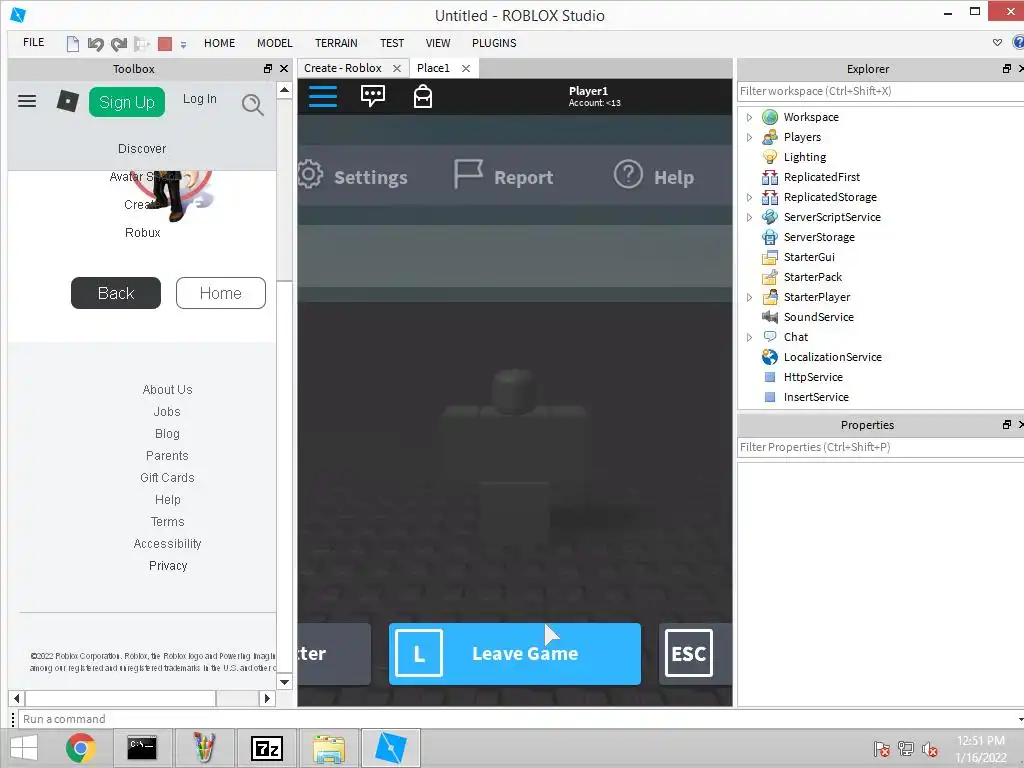Open the TERRAIN ribbon tab
The image size is (1024, 768).
[x=336, y=43]
